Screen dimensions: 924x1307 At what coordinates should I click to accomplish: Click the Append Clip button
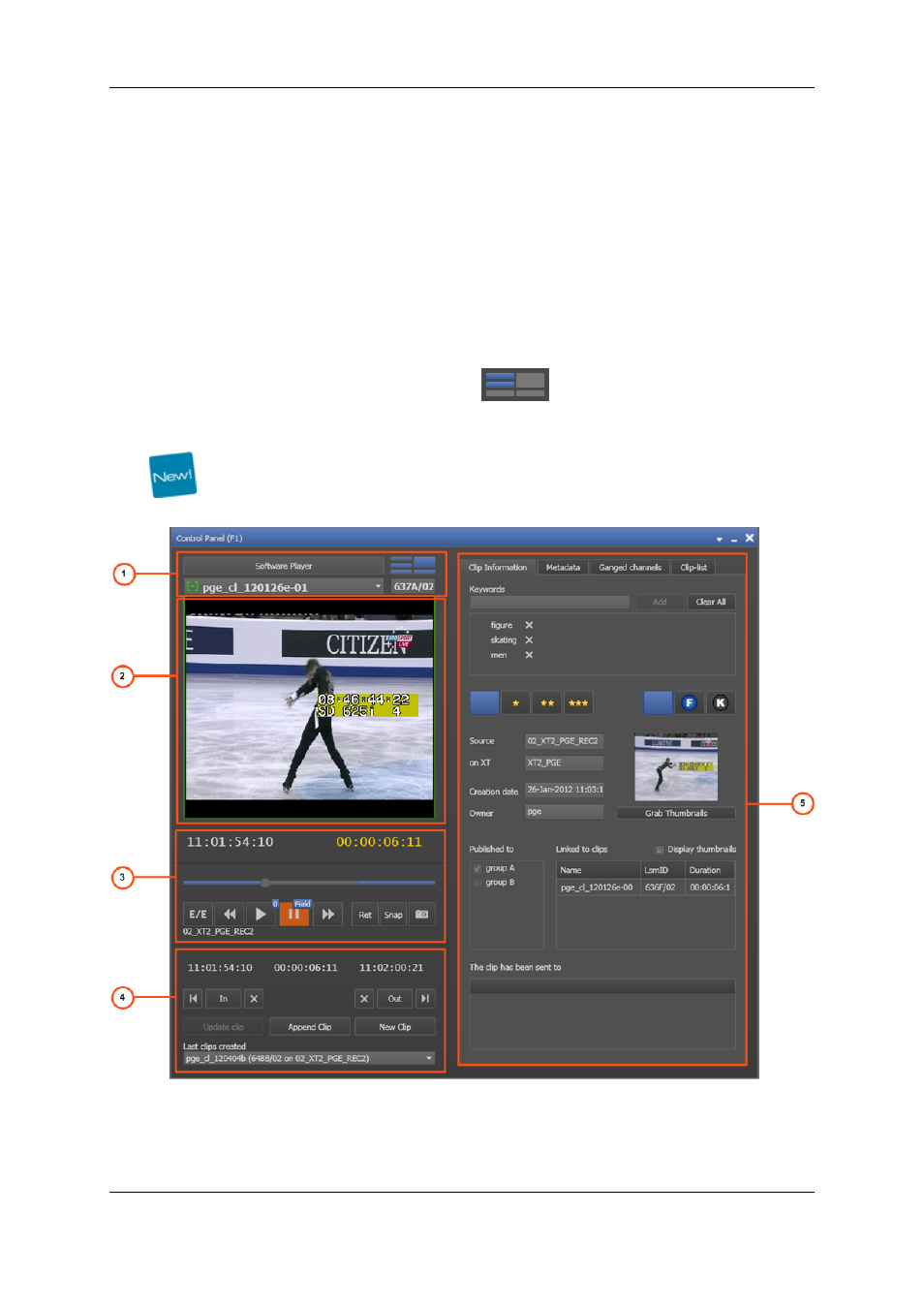click(310, 1027)
